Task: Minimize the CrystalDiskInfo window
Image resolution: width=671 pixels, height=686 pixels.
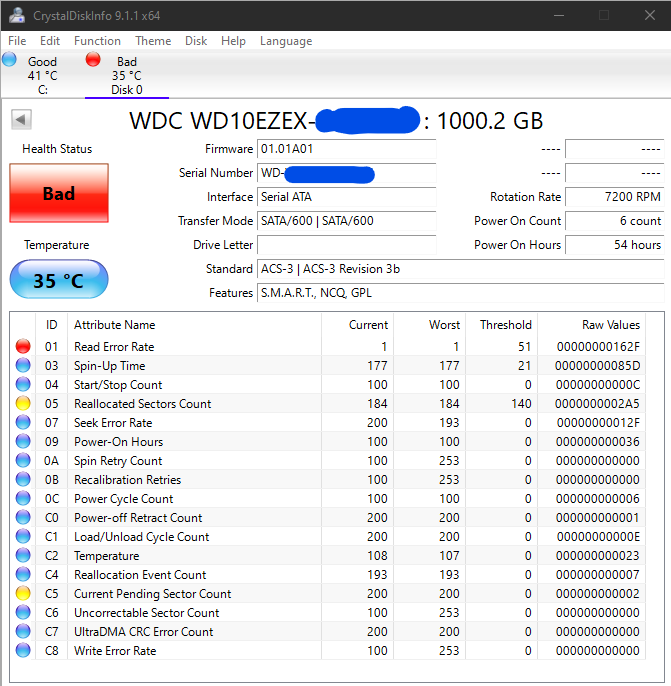Action: (x=559, y=15)
